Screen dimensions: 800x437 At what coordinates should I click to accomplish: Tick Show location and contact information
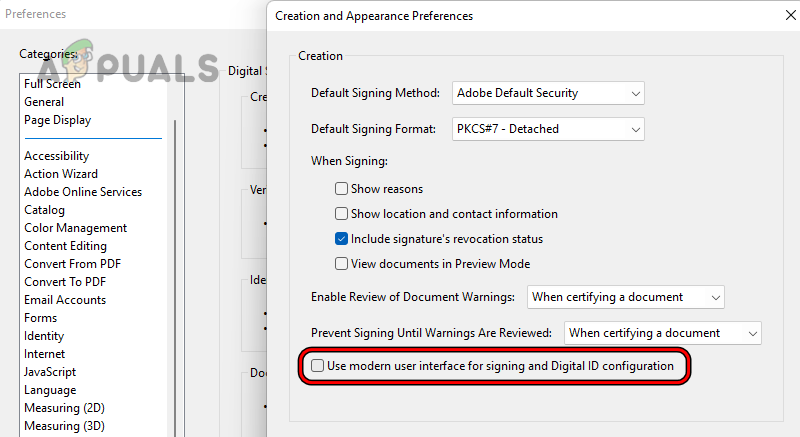click(341, 214)
